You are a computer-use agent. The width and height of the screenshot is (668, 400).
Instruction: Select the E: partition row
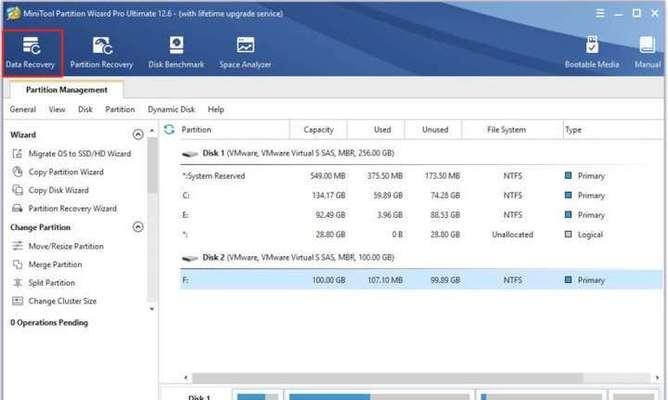pos(421,215)
